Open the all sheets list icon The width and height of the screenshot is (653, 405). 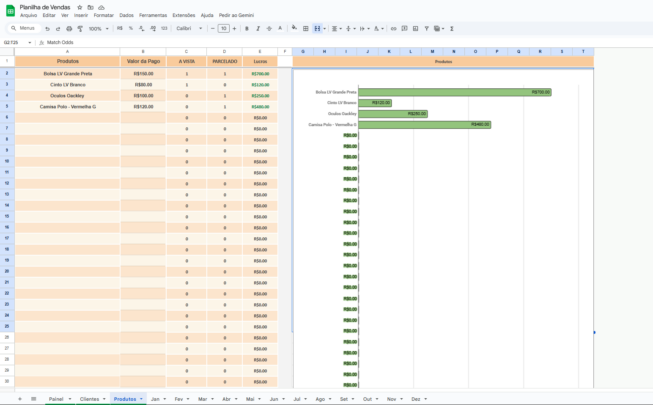34,398
